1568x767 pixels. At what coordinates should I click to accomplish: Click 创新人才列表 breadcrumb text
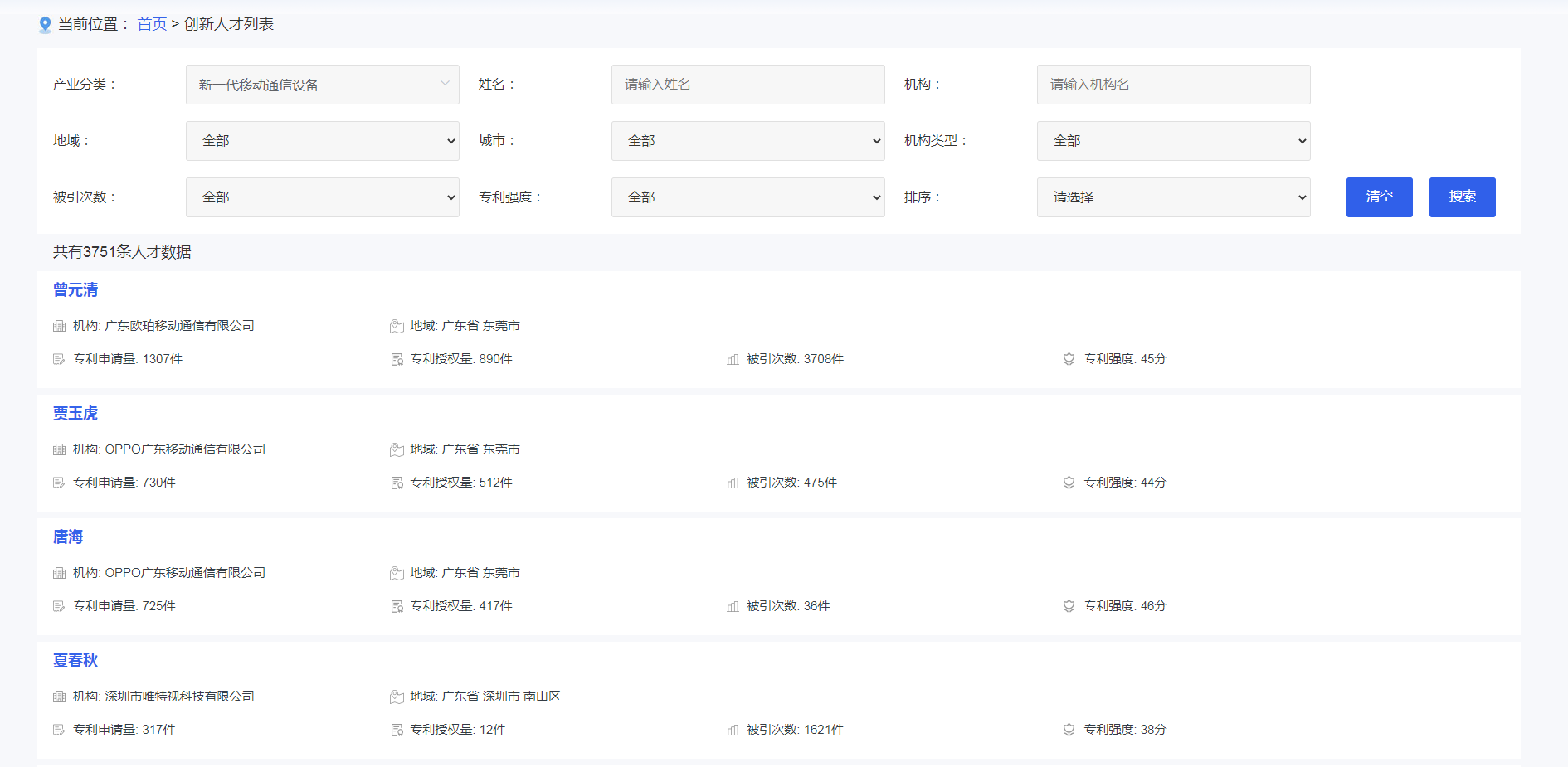229,24
